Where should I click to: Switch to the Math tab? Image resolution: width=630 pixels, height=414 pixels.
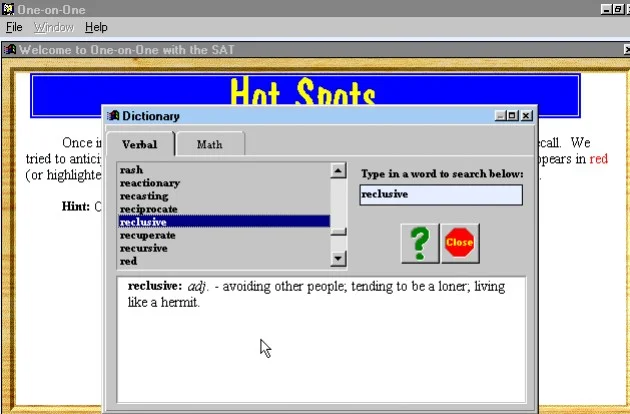pyautogui.click(x=210, y=144)
